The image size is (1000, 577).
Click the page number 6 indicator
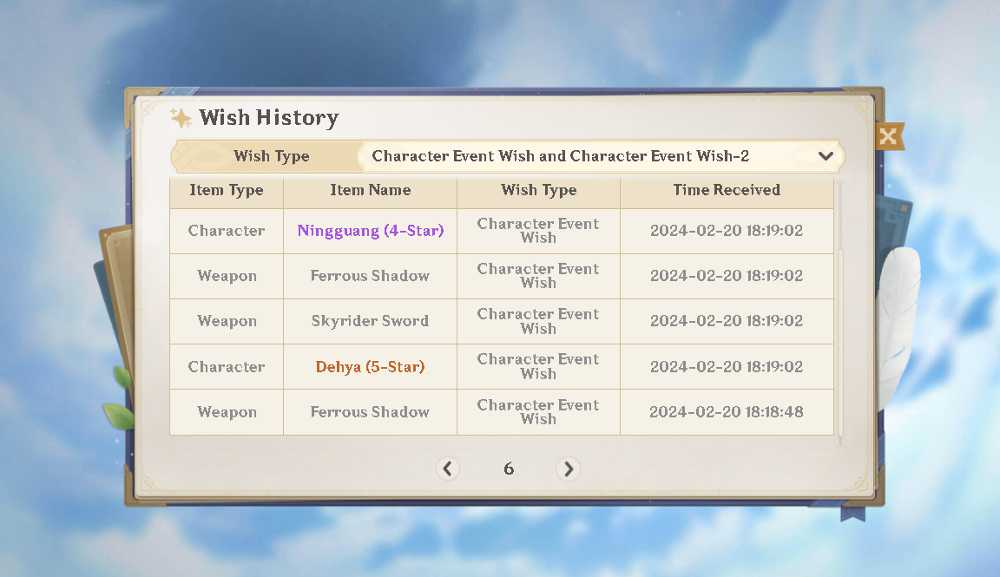[x=508, y=469]
